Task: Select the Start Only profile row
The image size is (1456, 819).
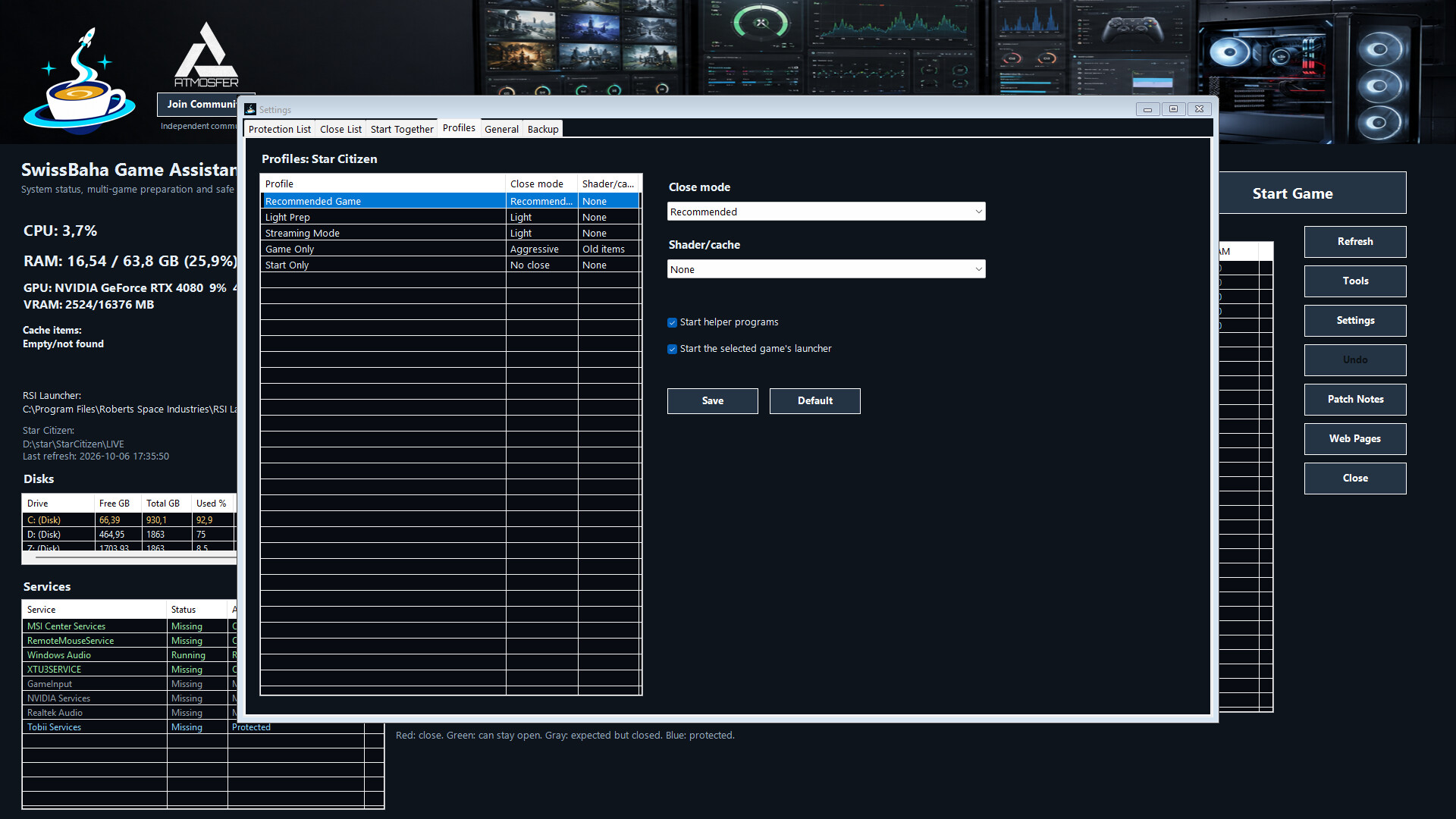Action: point(450,265)
